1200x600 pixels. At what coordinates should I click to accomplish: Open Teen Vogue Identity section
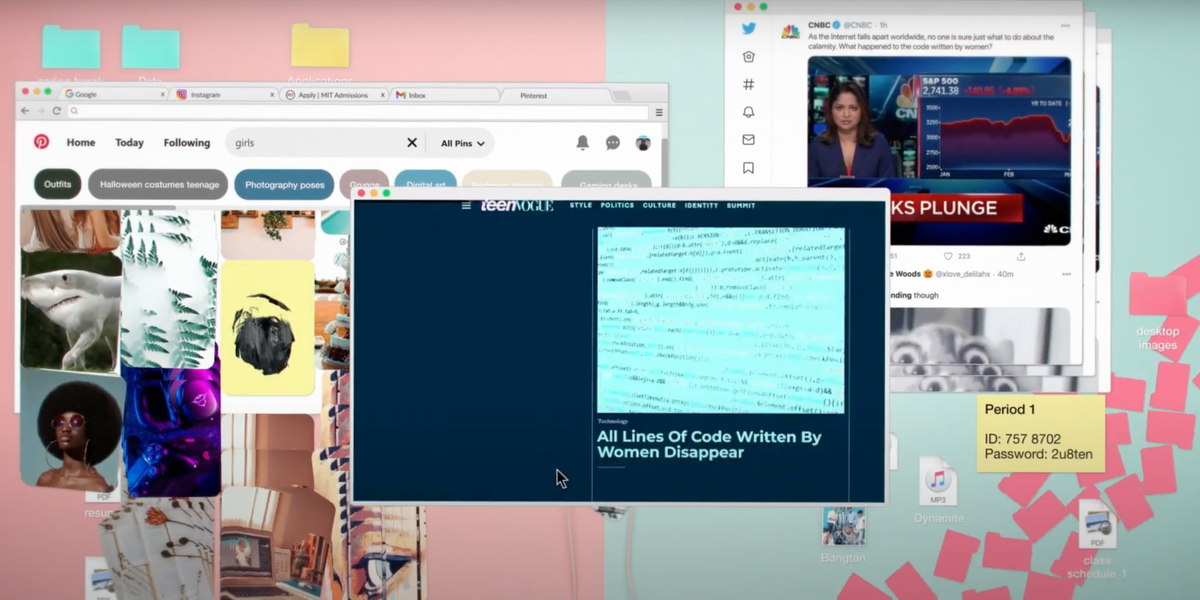(x=701, y=205)
